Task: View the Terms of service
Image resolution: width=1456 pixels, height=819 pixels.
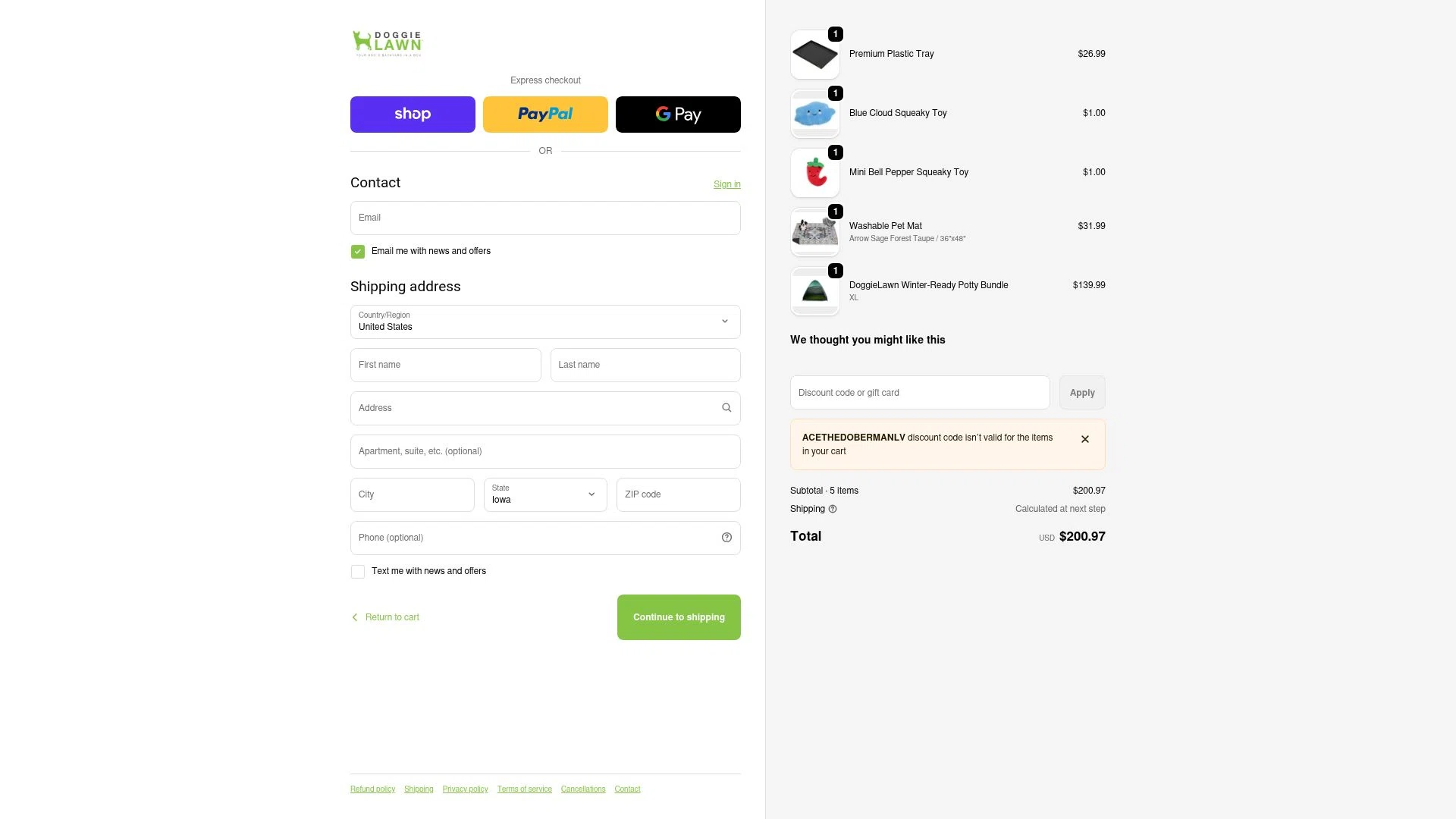Action: (x=524, y=789)
